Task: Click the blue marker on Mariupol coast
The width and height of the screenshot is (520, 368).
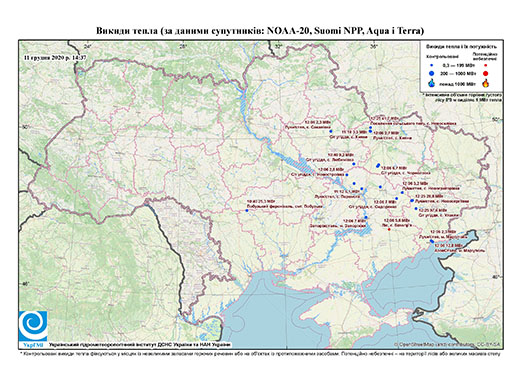Action: [432, 241]
